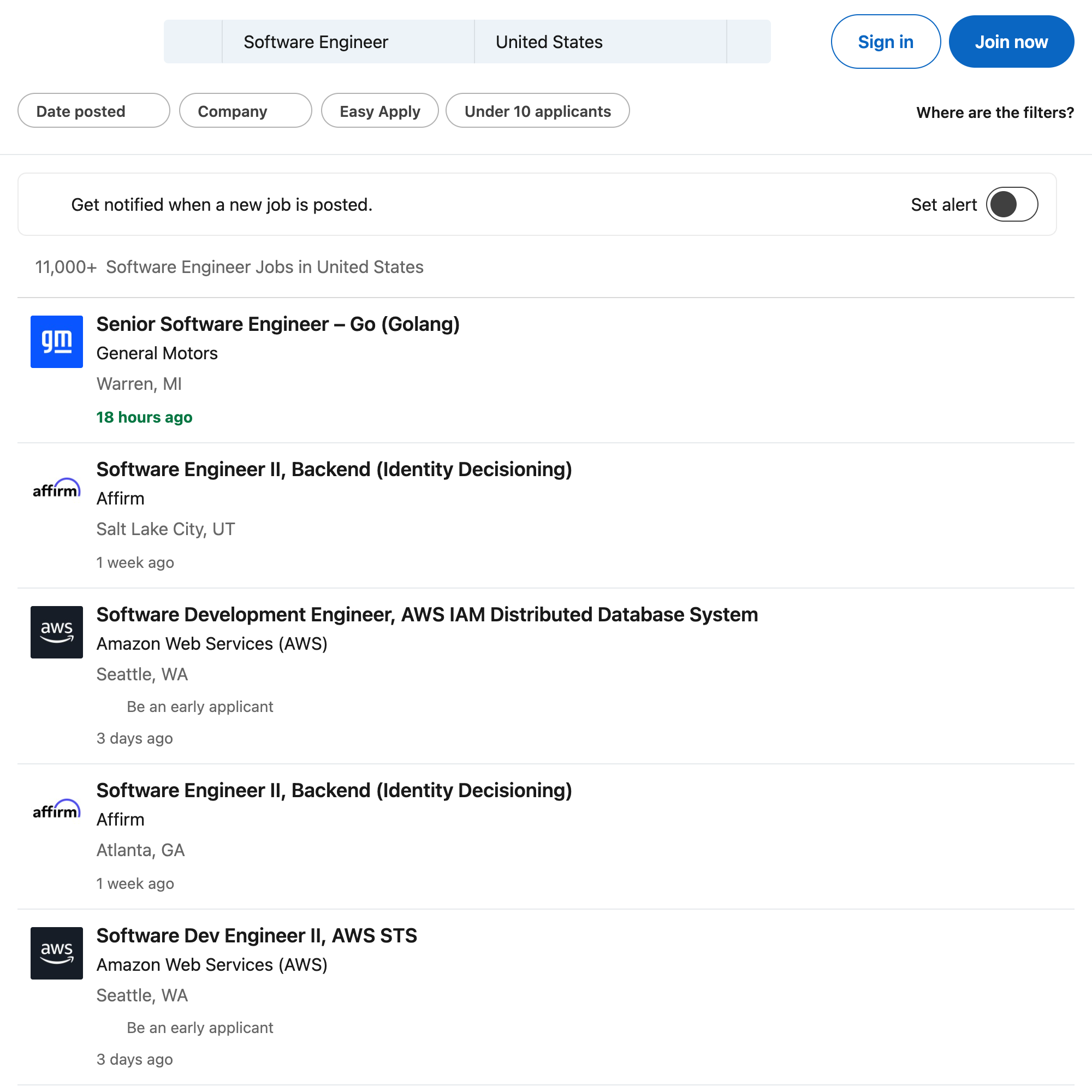Click Amazon Web Services name under IAM Database job
The height and width of the screenshot is (1092, 1092).
point(212,644)
